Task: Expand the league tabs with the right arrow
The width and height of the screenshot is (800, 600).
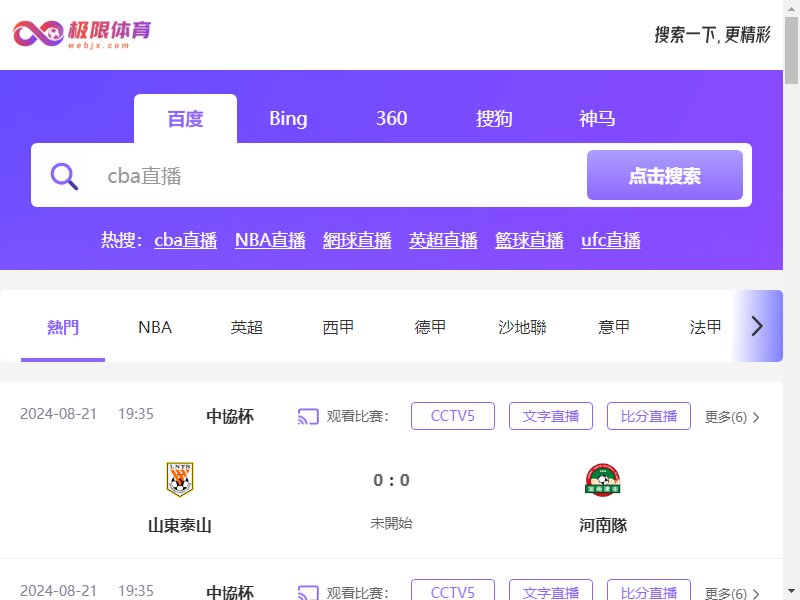Action: point(757,326)
